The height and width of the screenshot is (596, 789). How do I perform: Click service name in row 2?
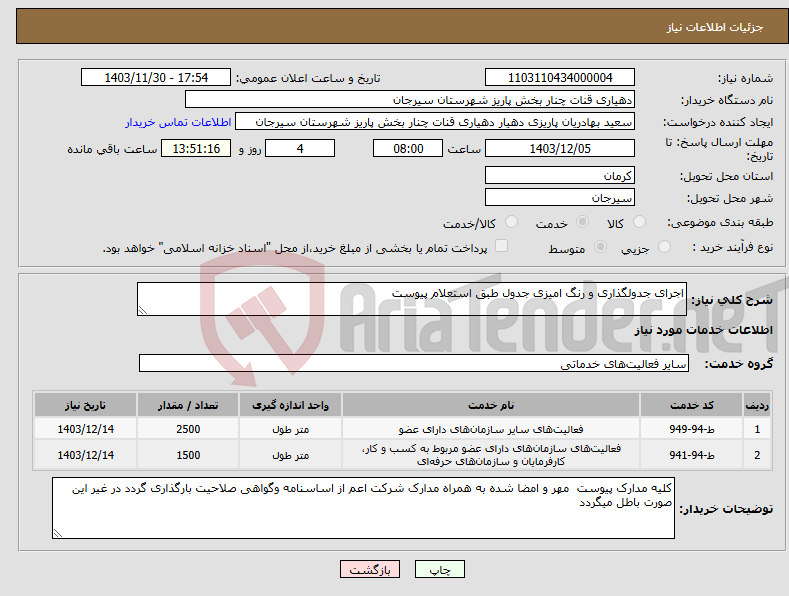pos(491,455)
